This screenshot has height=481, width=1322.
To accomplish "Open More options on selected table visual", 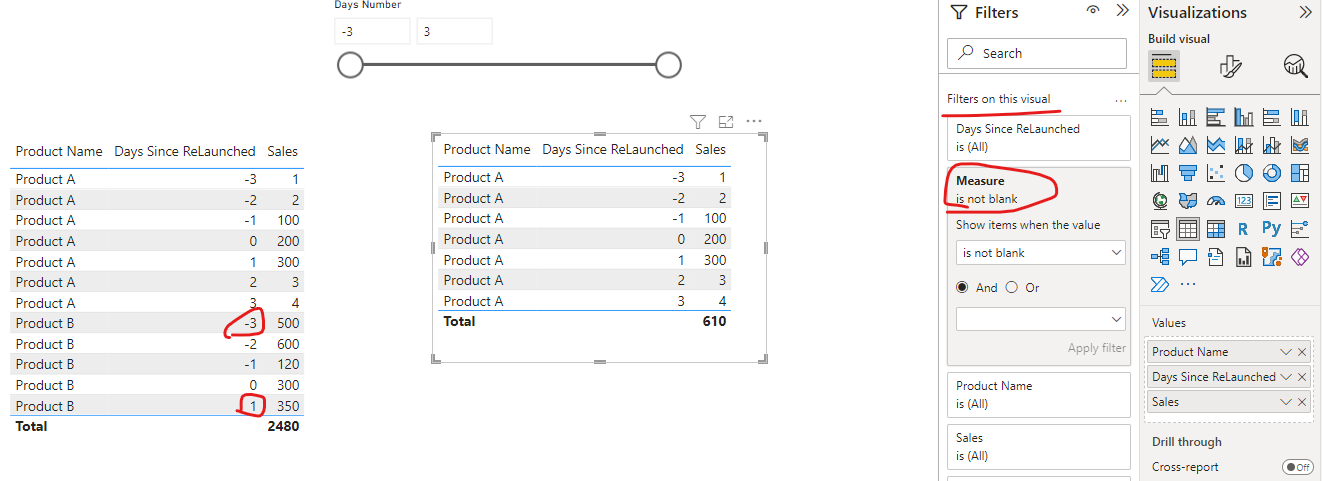I will pos(754,122).
